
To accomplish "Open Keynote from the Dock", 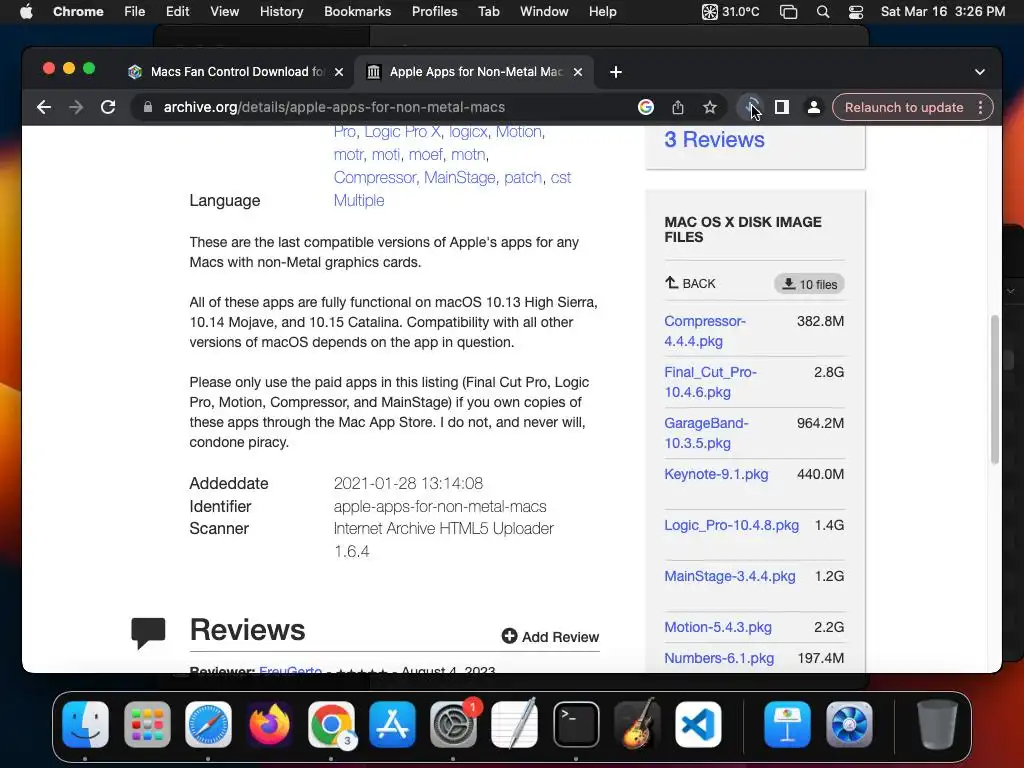I will click(x=787, y=724).
